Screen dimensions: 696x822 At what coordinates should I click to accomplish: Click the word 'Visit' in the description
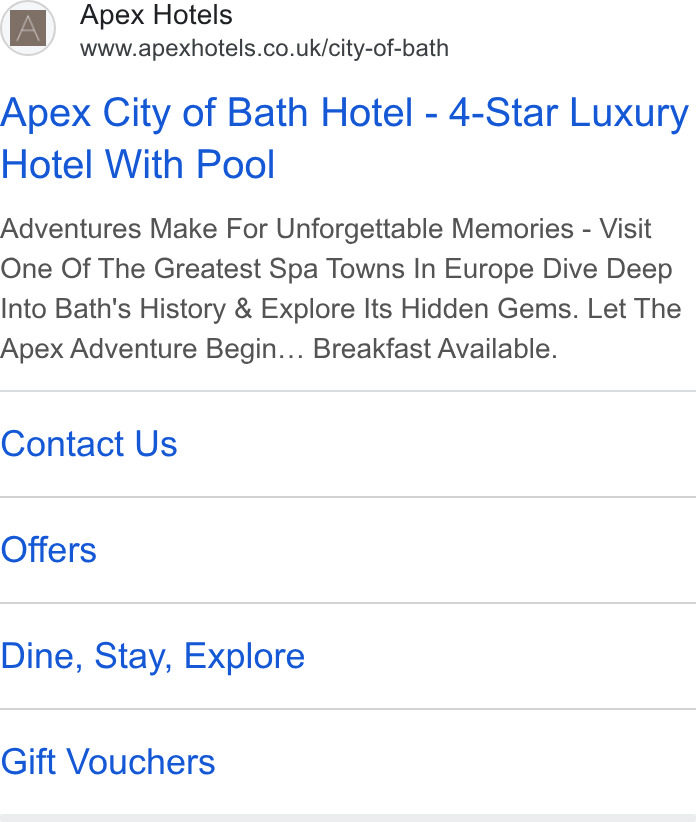[625, 229]
